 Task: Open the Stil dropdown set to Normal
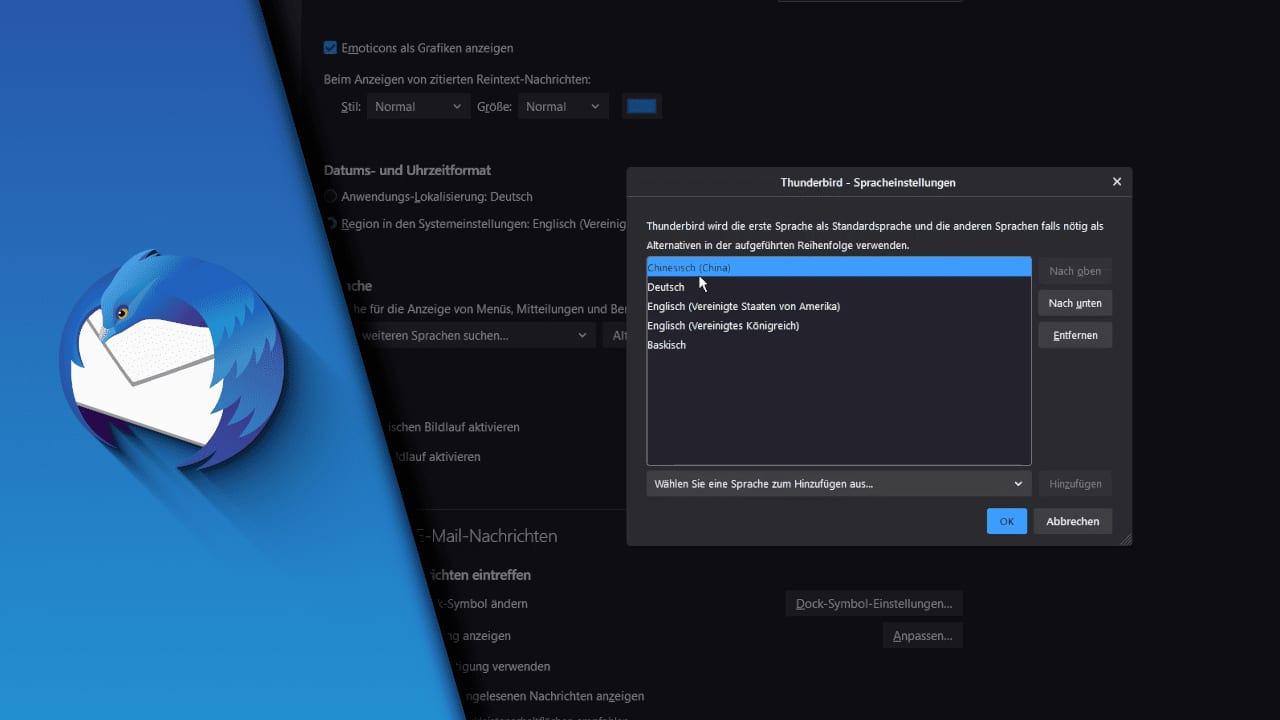pos(418,107)
